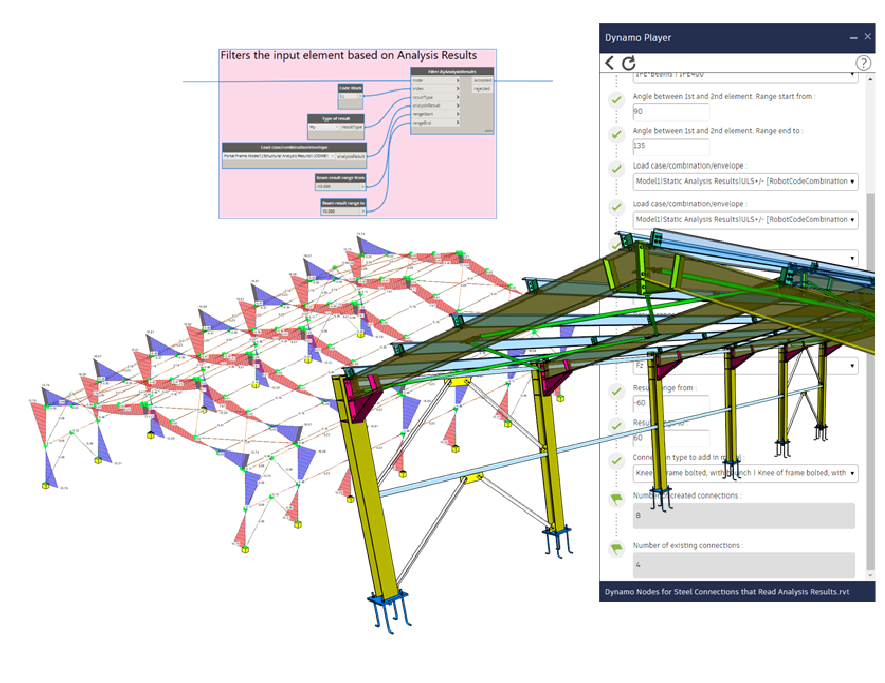885x683 pixels.
Task: Click the refresh icon to rerun the script
Action: (629, 62)
